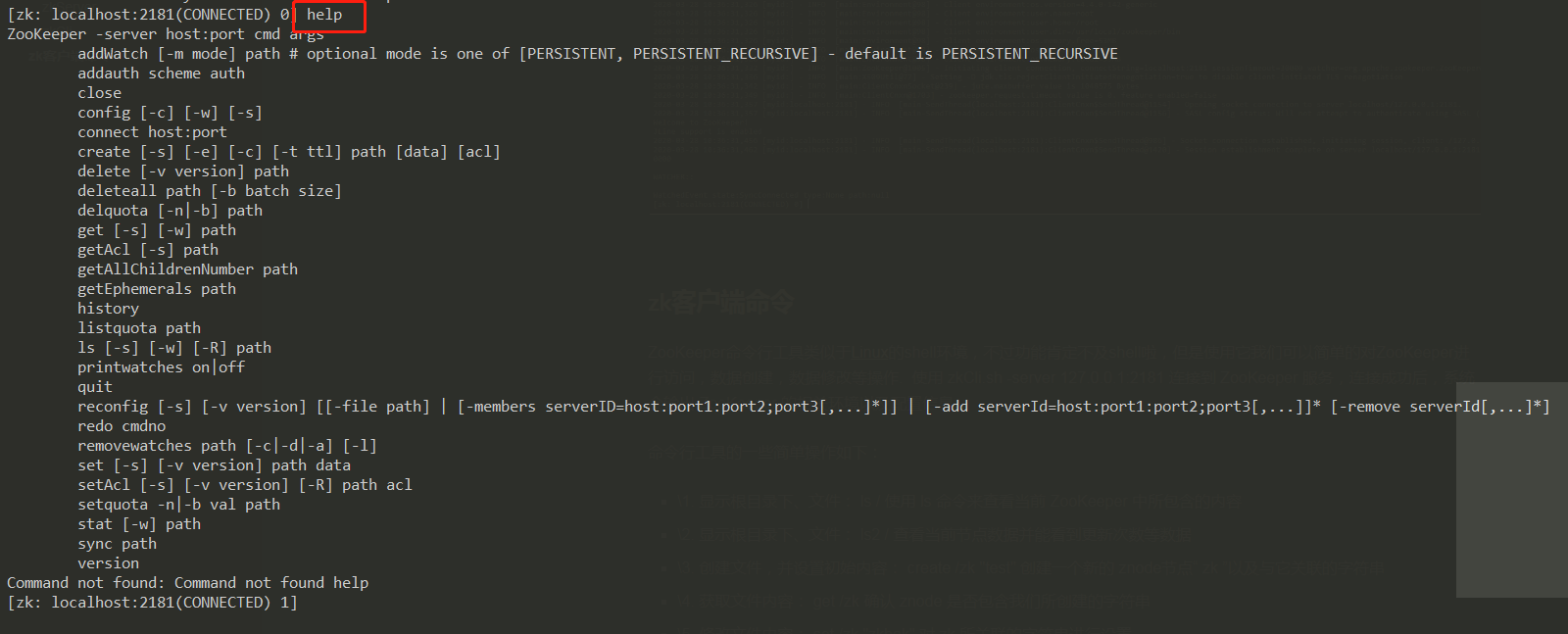This screenshot has height=634, width=1568.
Task: Click the deleteall command line
Action: (210, 191)
